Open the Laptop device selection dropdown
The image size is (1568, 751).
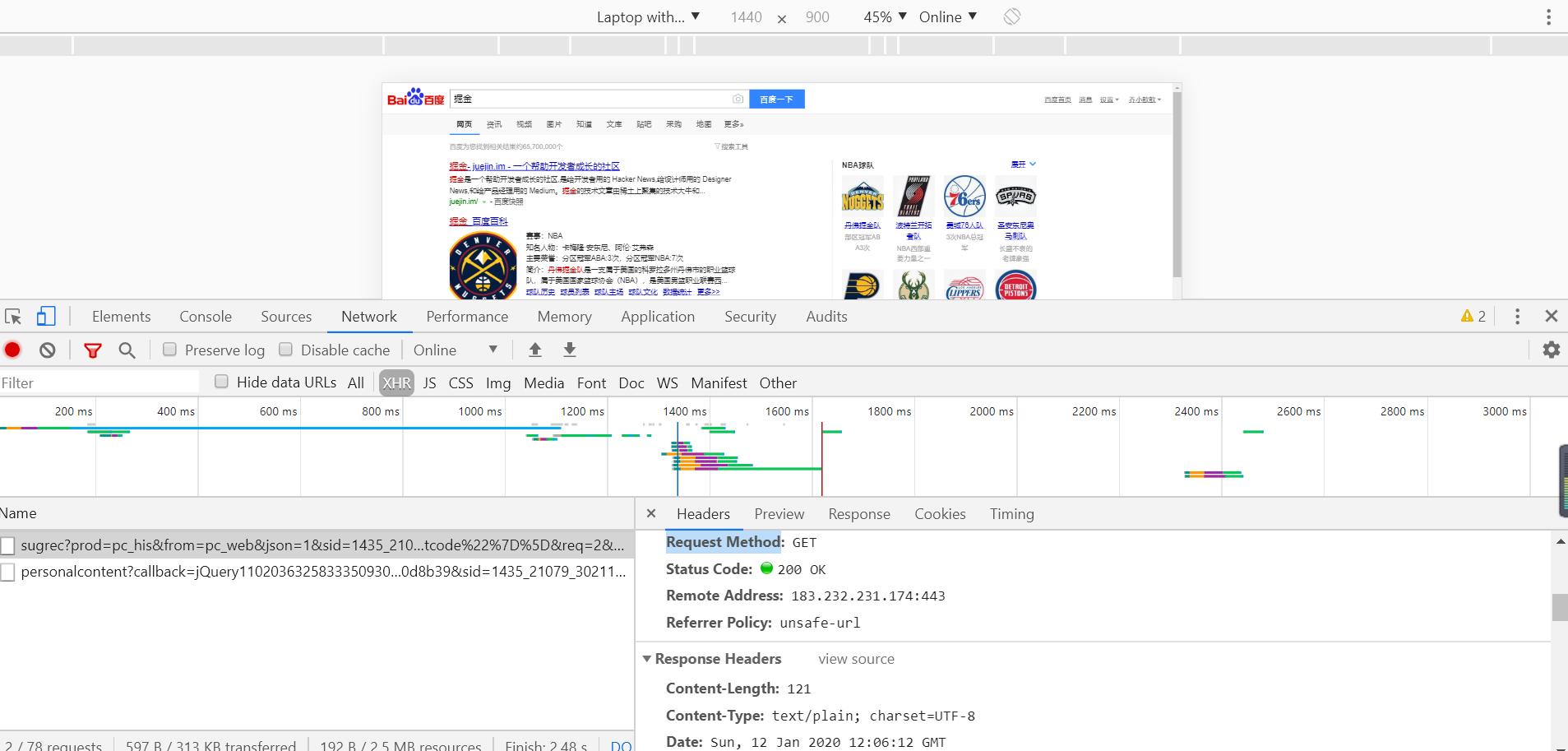point(648,16)
